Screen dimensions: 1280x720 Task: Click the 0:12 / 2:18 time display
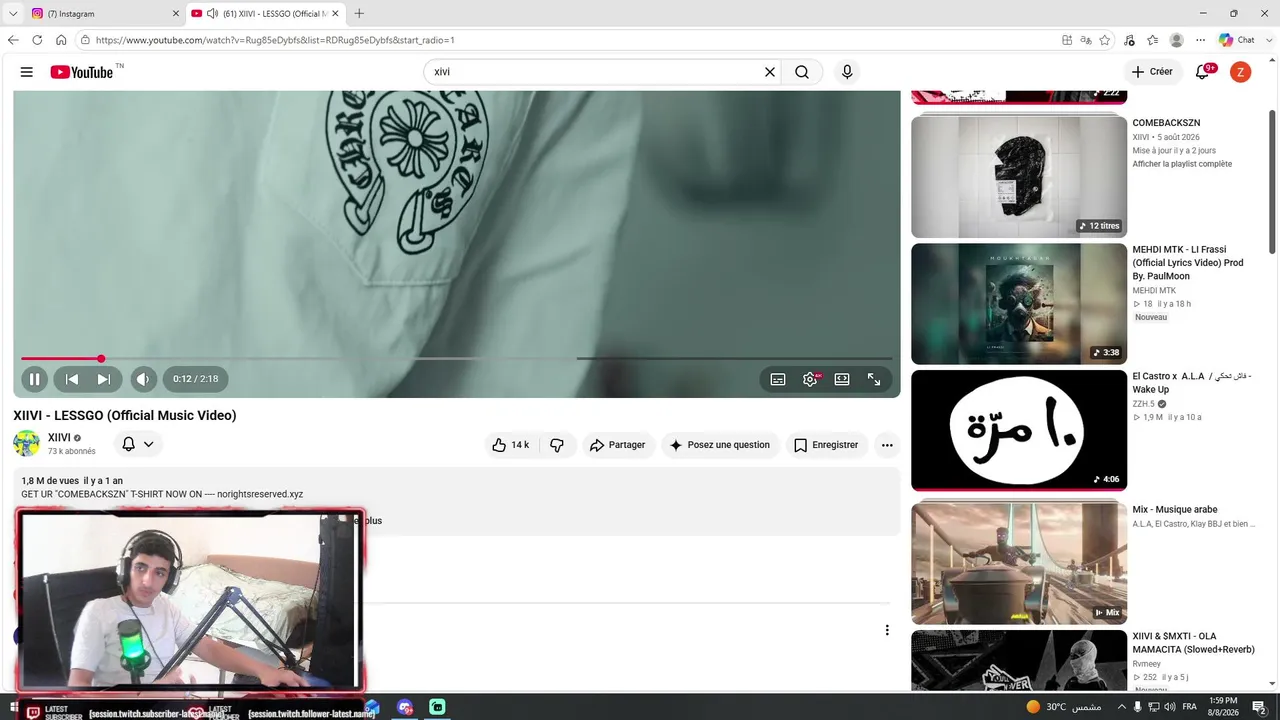(196, 379)
